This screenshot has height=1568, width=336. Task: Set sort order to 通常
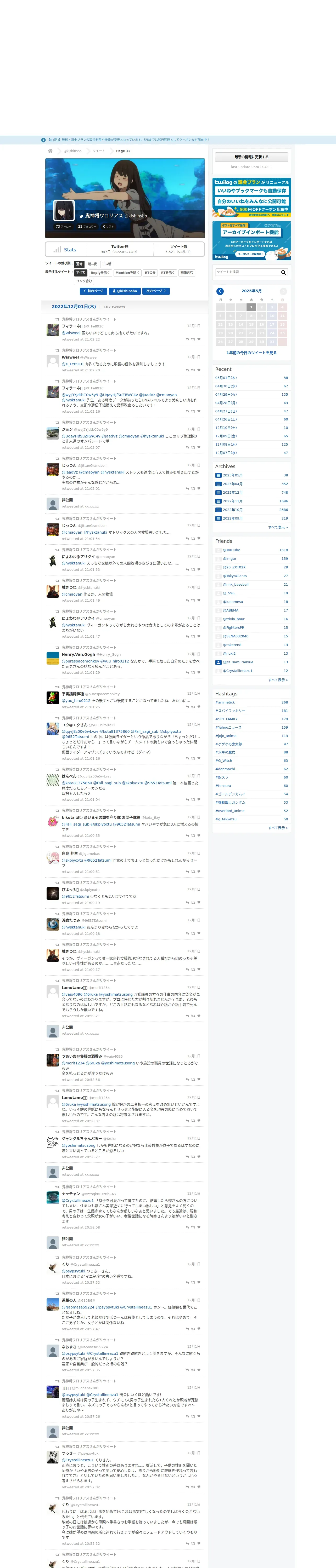(79, 264)
